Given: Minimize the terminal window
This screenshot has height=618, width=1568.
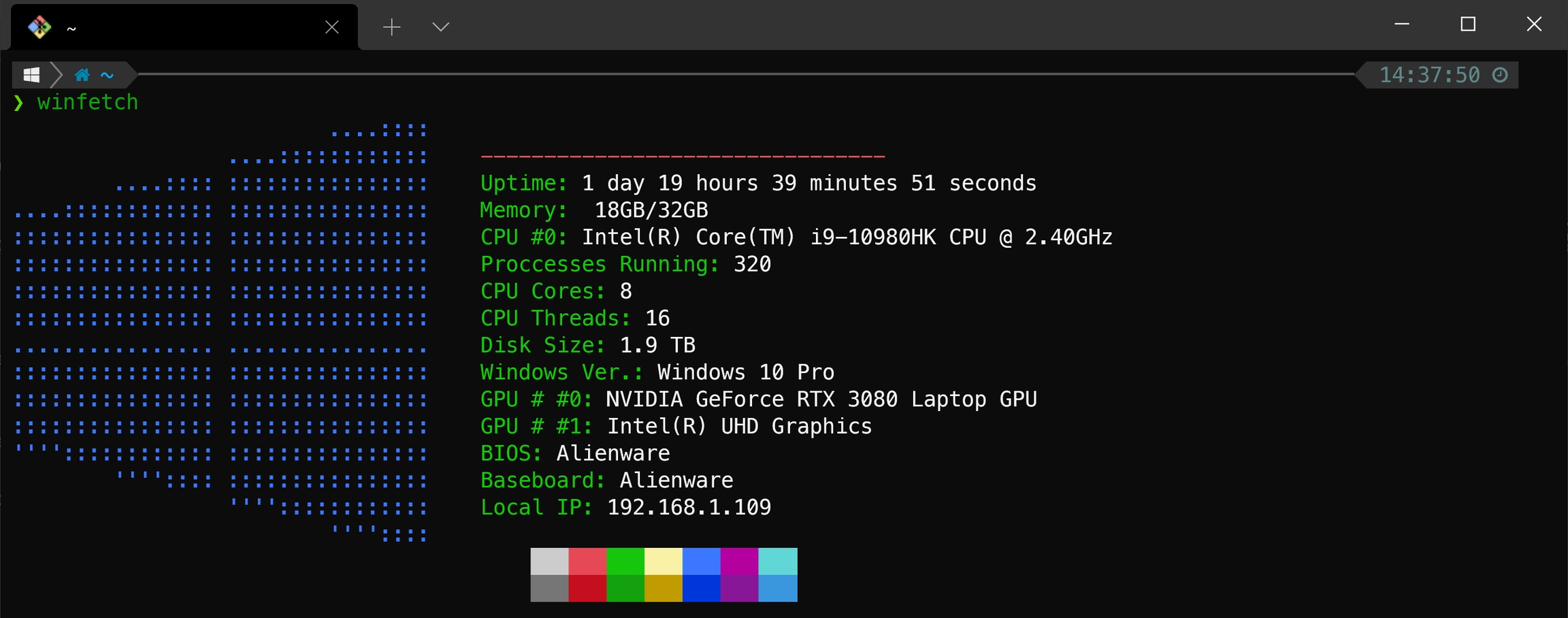Looking at the screenshot, I should [1402, 25].
